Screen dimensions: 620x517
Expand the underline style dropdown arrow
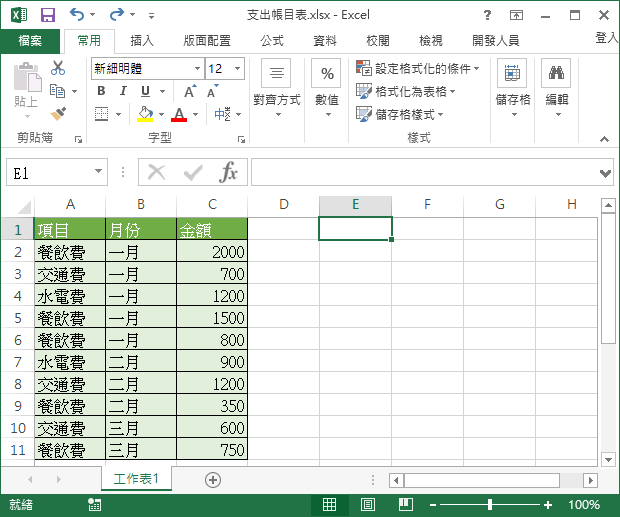[163, 91]
